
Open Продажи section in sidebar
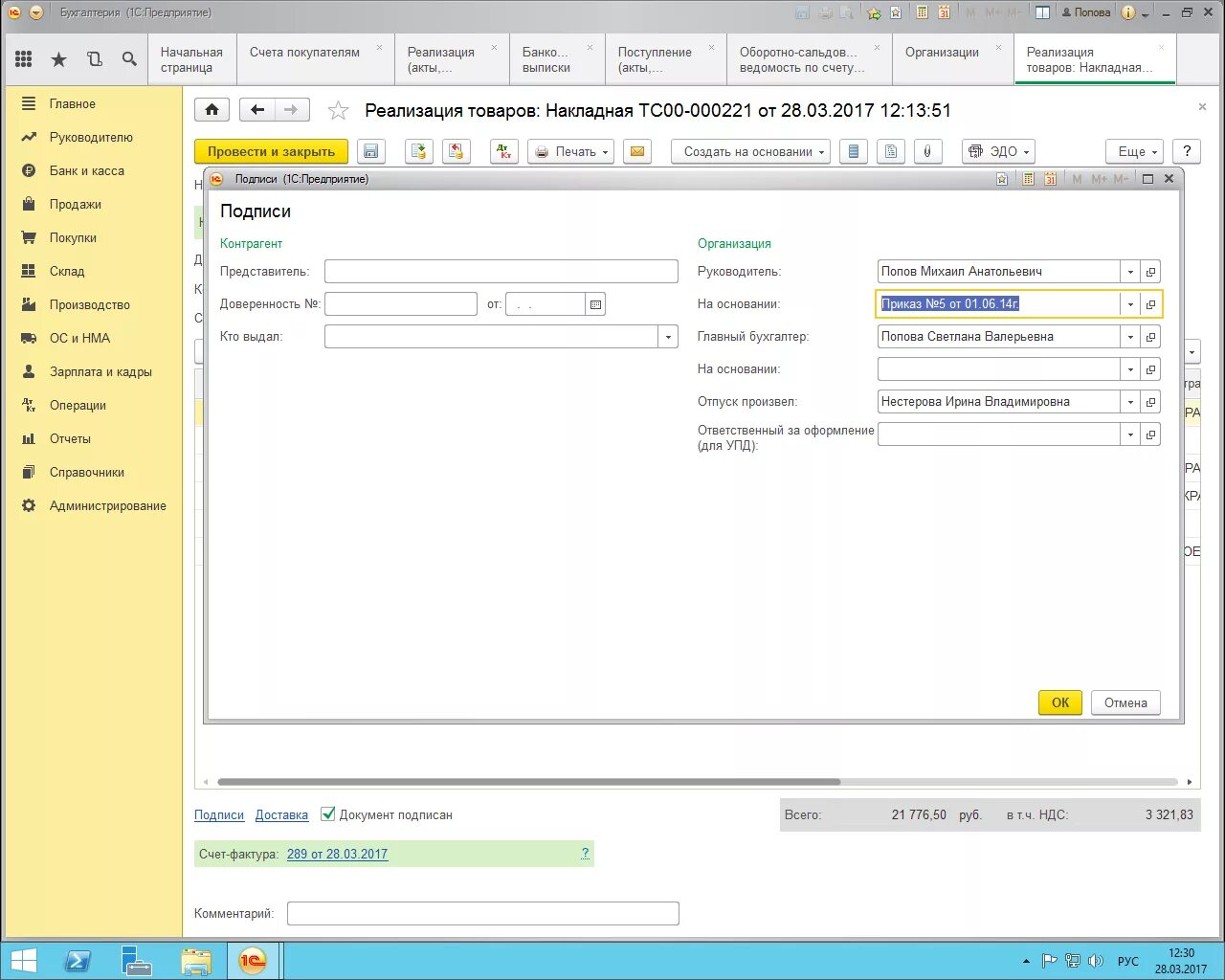pos(76,204)
